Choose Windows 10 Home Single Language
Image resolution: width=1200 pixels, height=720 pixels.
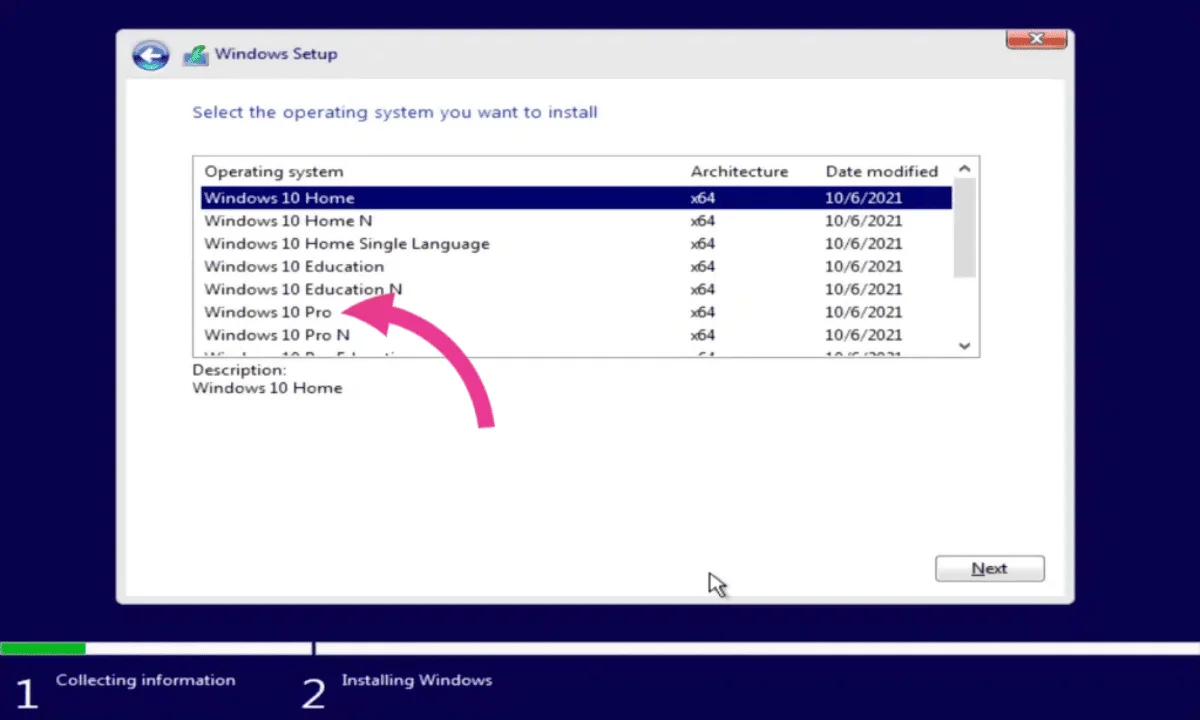[x=576, y=244]
